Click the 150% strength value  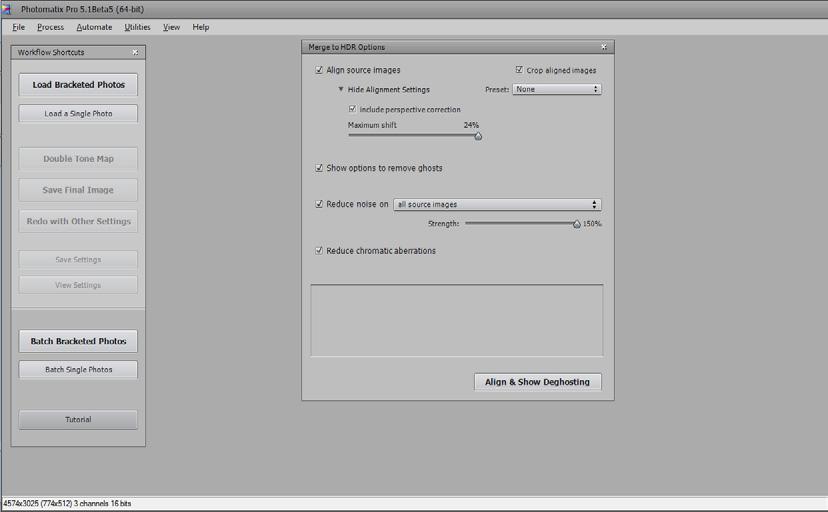tap(592, 224)
